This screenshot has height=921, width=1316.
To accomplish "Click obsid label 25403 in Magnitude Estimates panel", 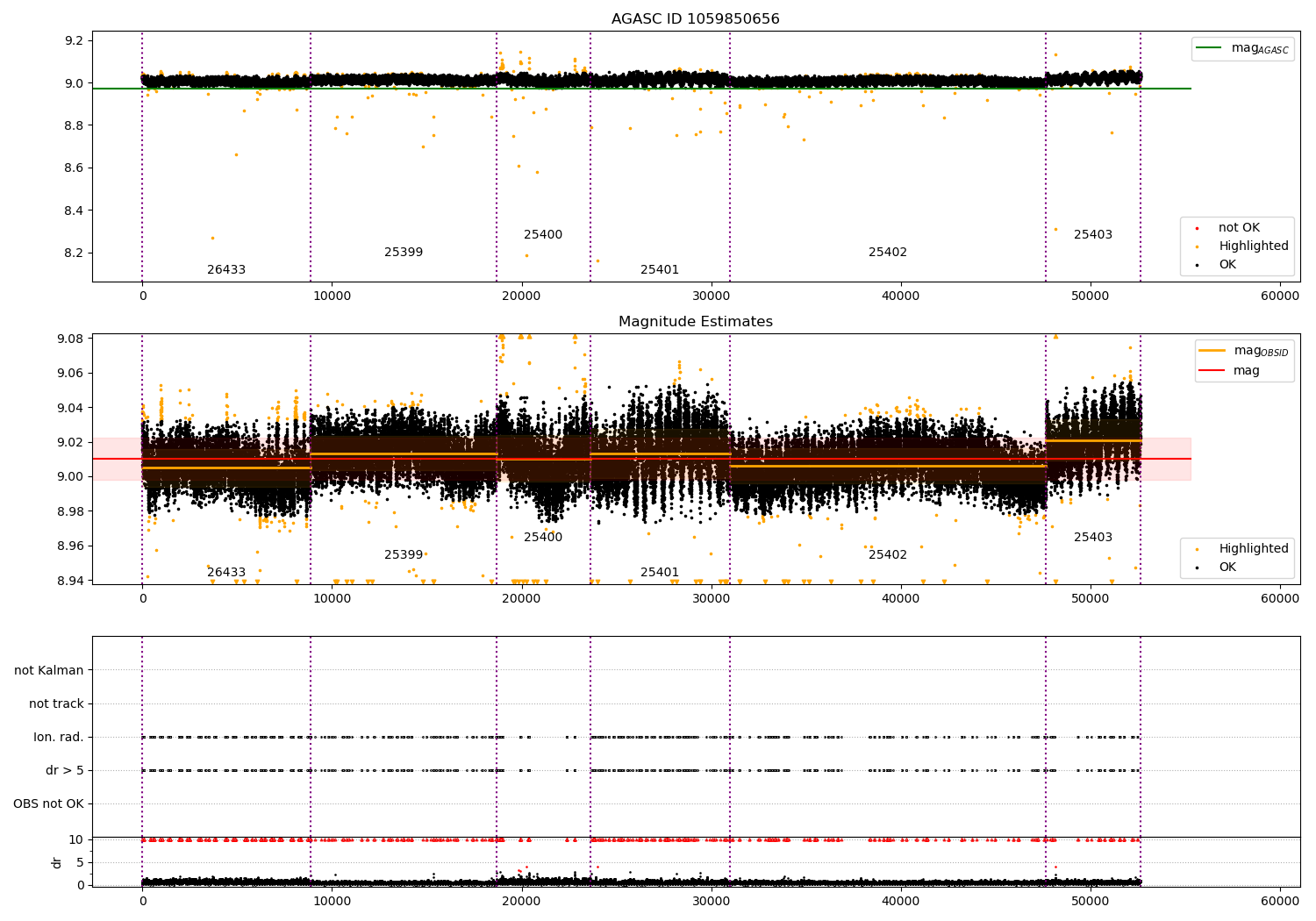I will pos(1093,538).
